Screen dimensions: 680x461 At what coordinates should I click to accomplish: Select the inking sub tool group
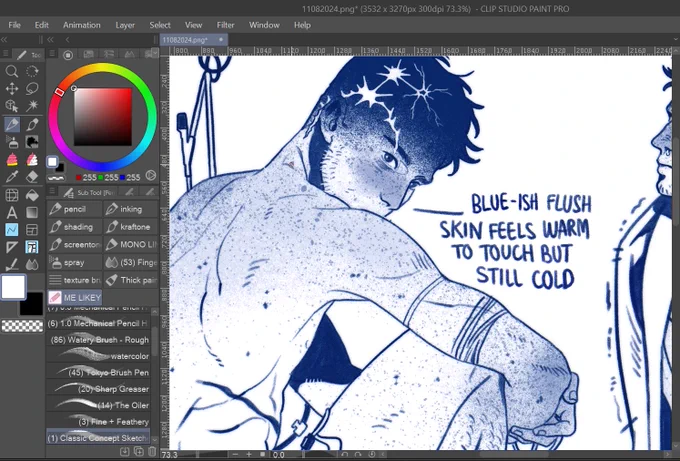click(x=131, y=209)
